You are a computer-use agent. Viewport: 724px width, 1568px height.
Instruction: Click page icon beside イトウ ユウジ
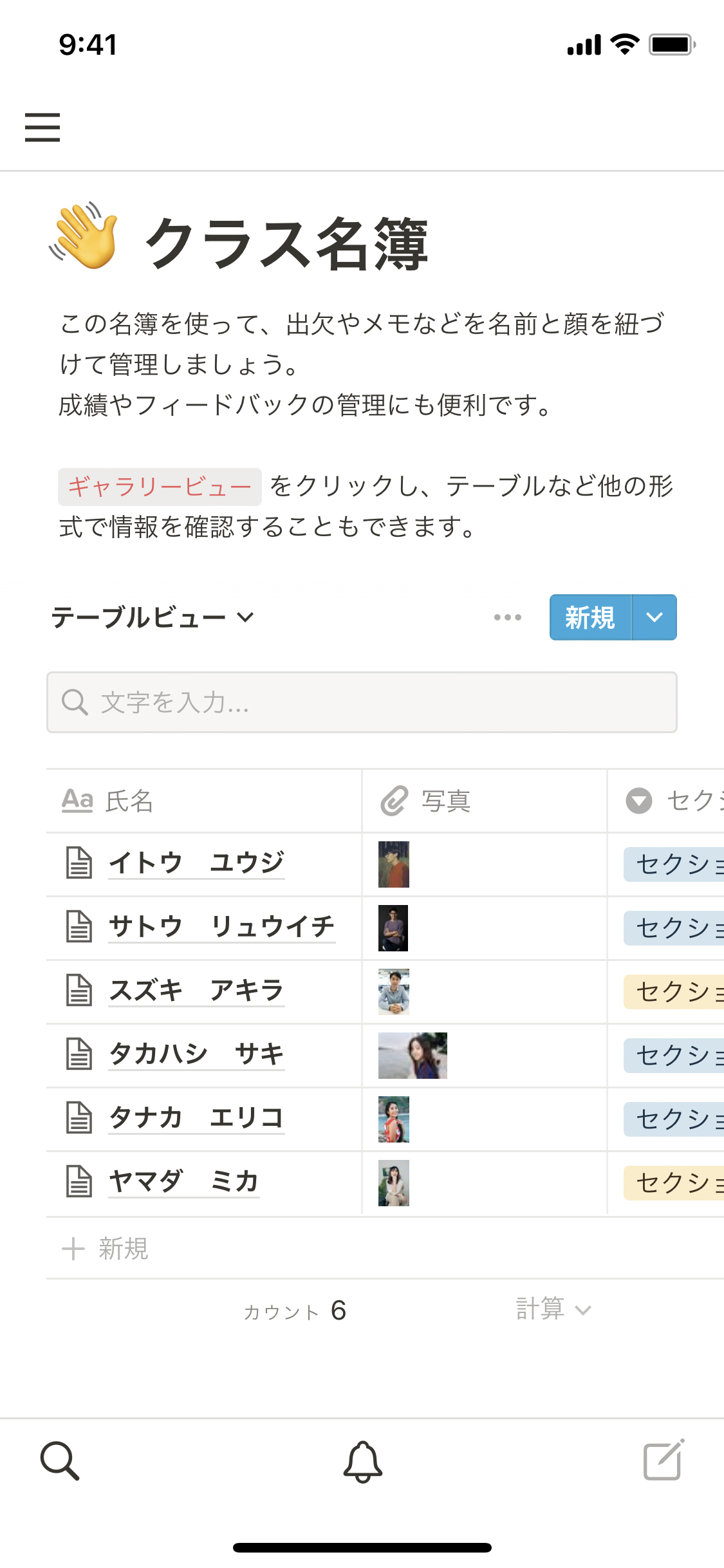(80, 863)
